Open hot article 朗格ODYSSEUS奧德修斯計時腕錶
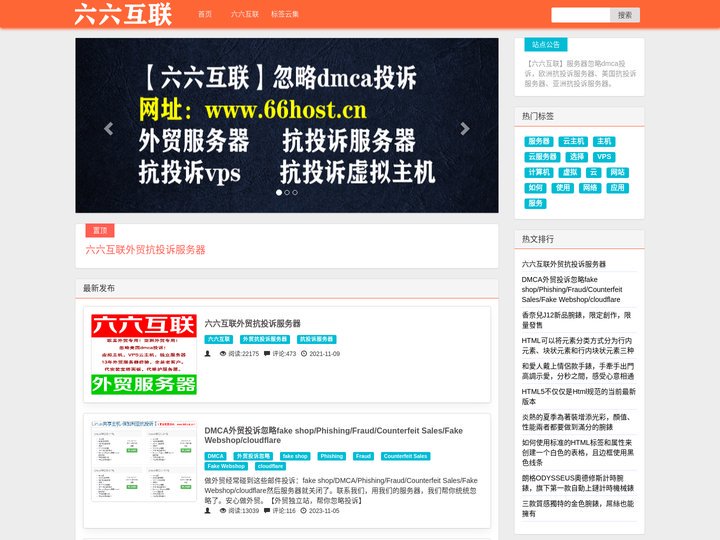 coord(578,483)
